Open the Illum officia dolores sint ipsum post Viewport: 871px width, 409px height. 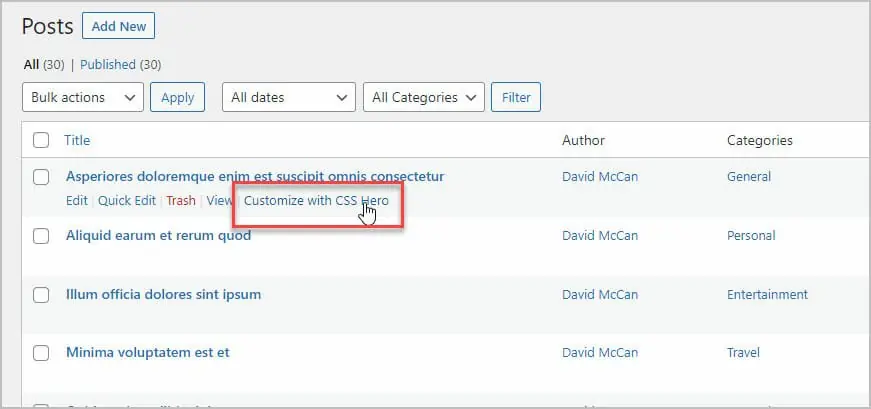pos(163,295)
